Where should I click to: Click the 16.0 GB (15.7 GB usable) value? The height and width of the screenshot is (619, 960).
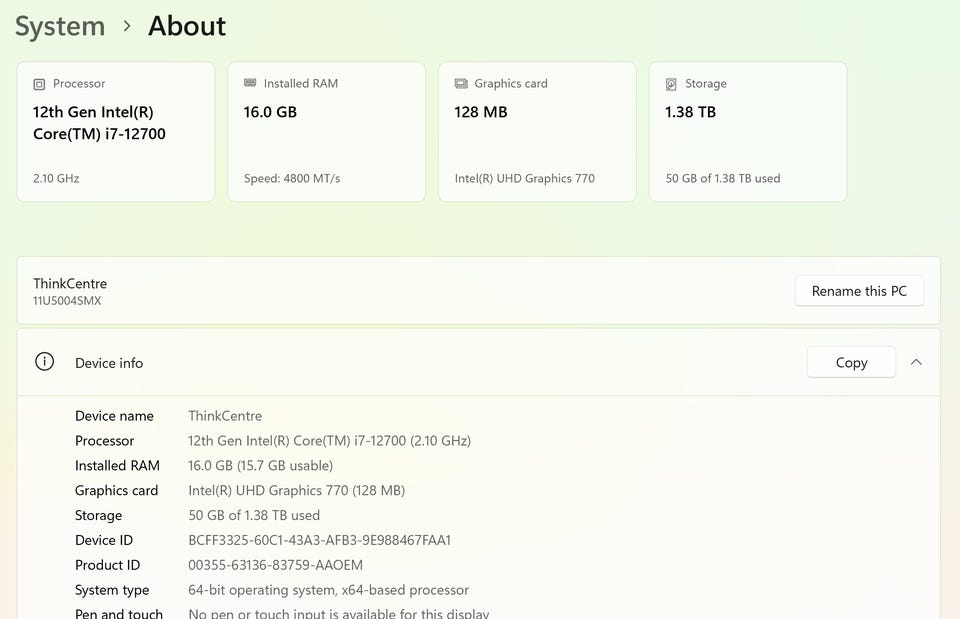coord(261,466)
